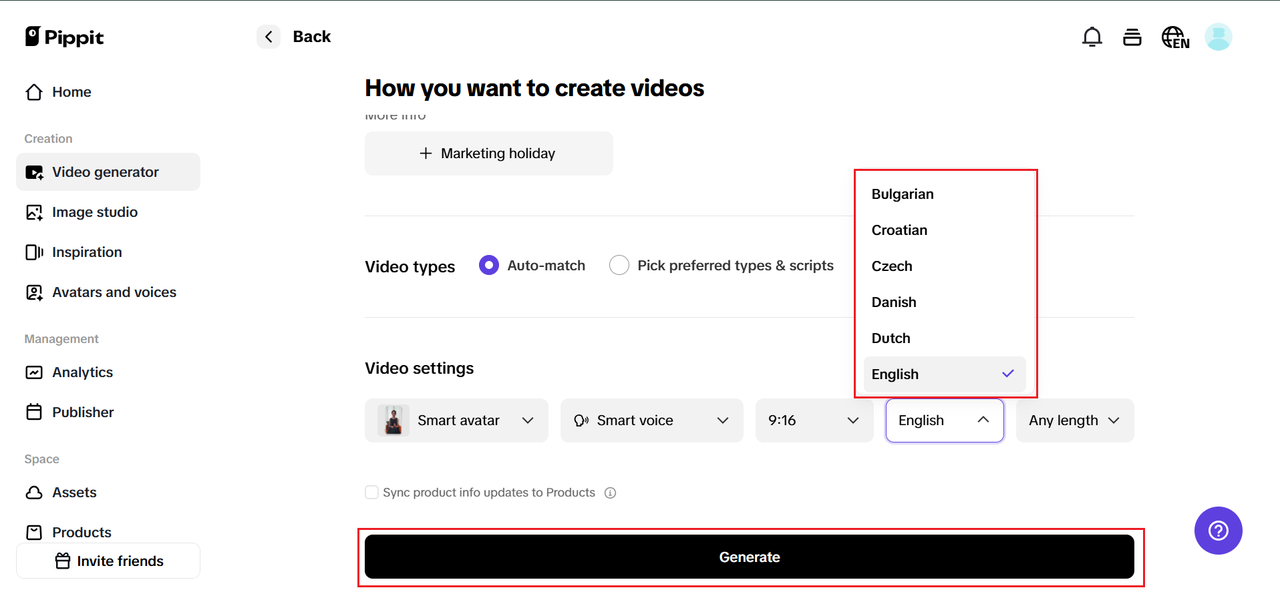This screenshot has height=594, width=1280.
Task: Click the Pippit logo
Action: click(65, 37)
